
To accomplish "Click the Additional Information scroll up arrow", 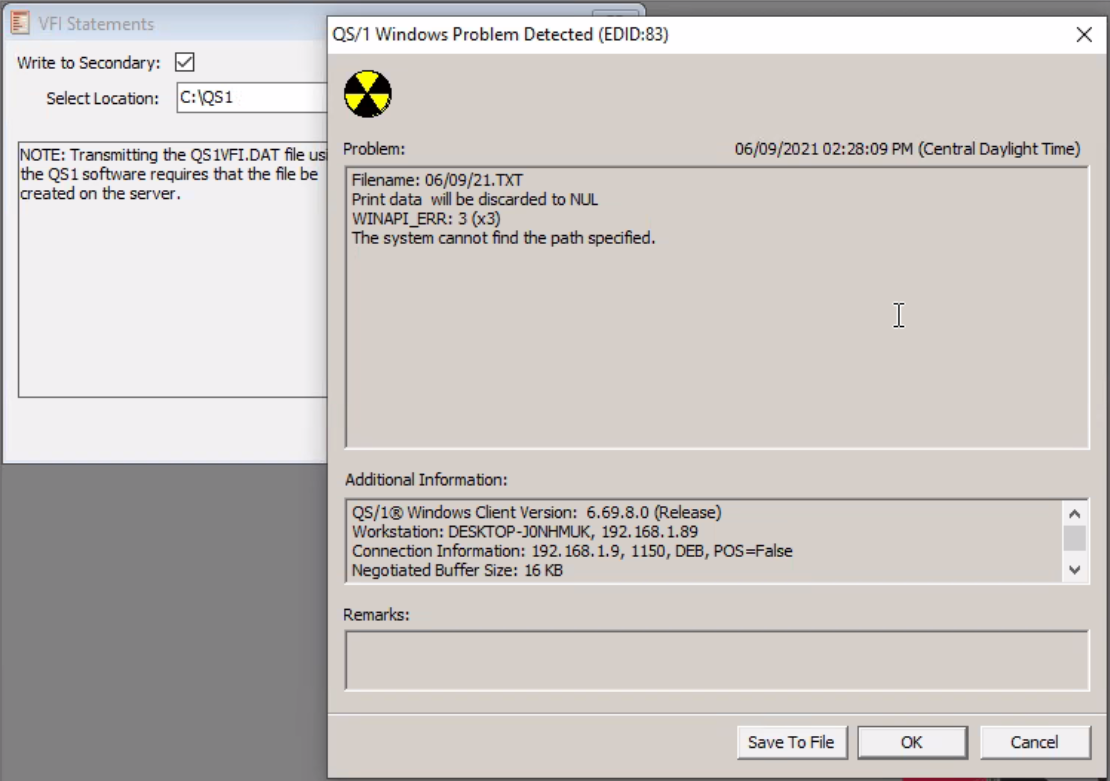I will [x=1075, y=513].
